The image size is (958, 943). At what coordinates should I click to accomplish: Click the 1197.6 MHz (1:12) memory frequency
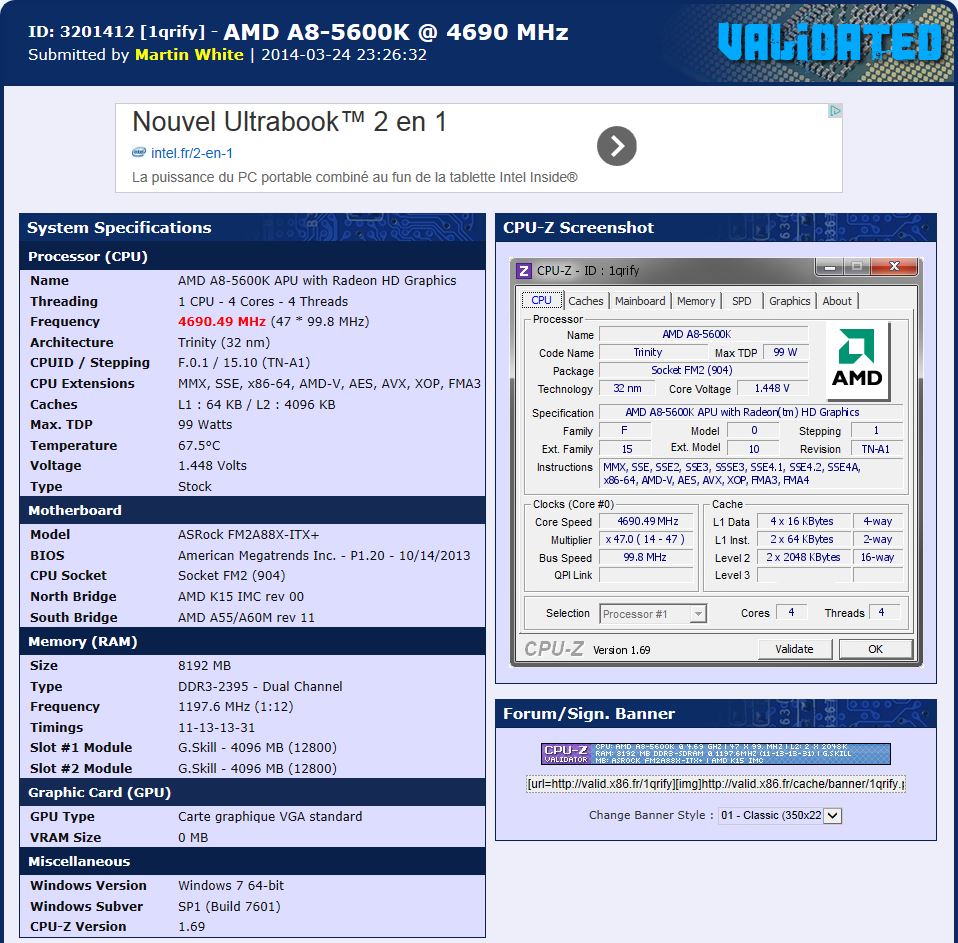[235, 706]
